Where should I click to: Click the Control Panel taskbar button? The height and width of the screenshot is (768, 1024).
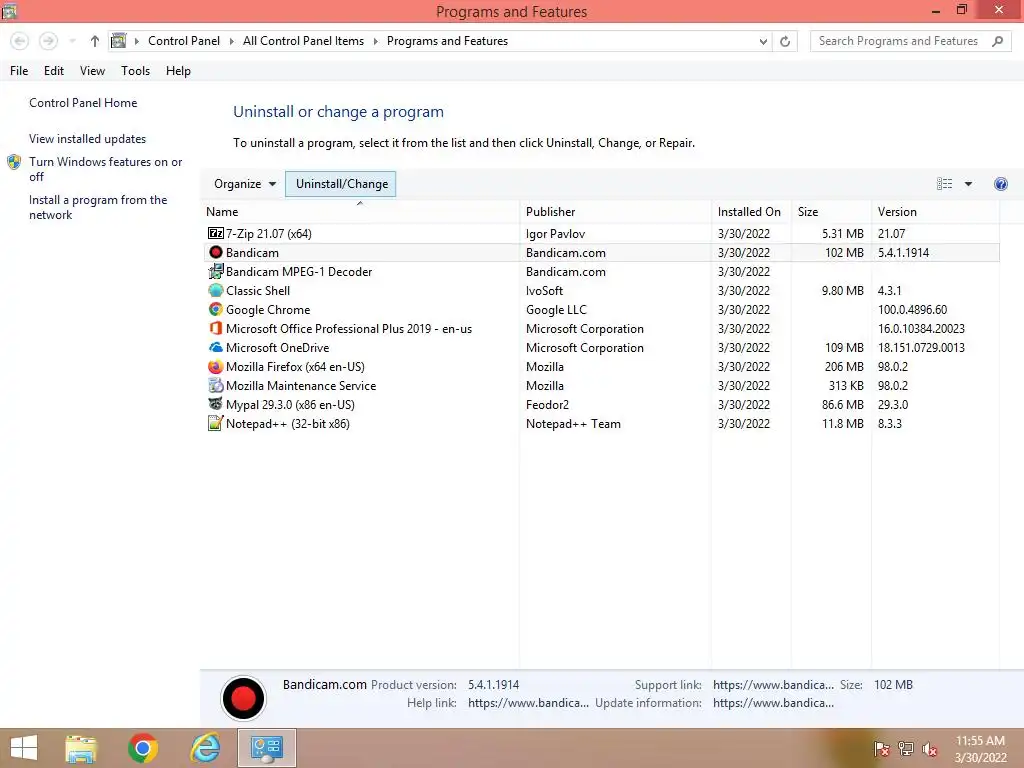[266, 748]
